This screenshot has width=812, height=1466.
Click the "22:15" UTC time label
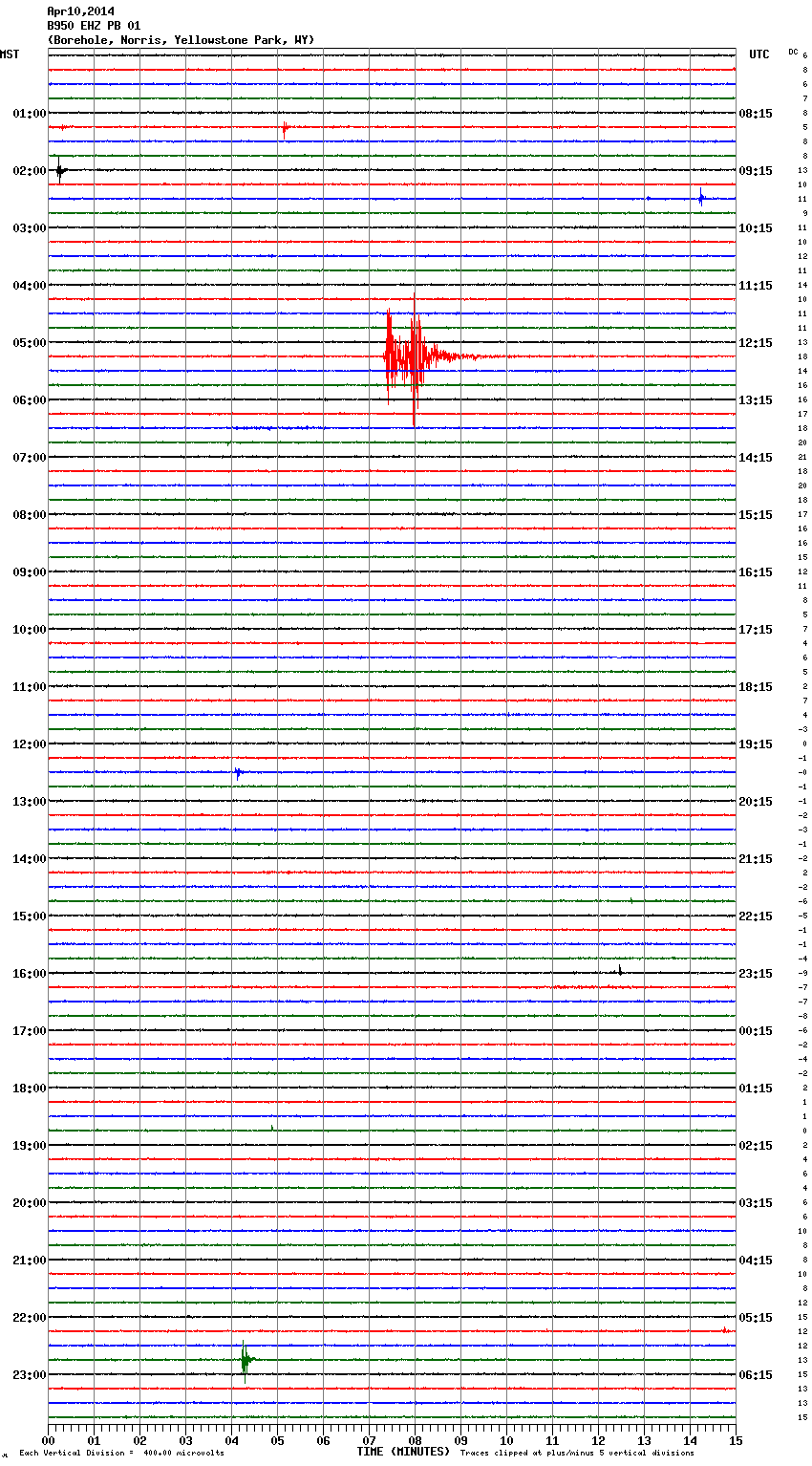click(756, 916)
